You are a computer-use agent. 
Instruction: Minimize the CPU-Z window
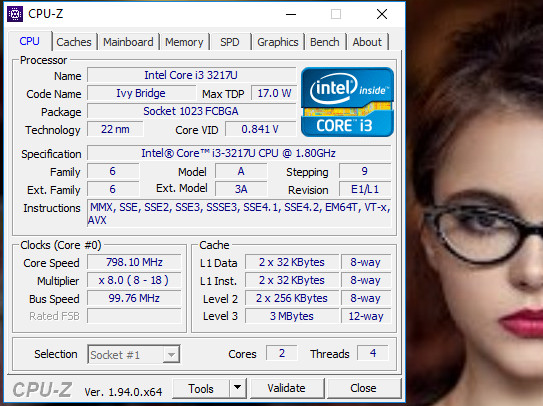(x=291, y=14)
